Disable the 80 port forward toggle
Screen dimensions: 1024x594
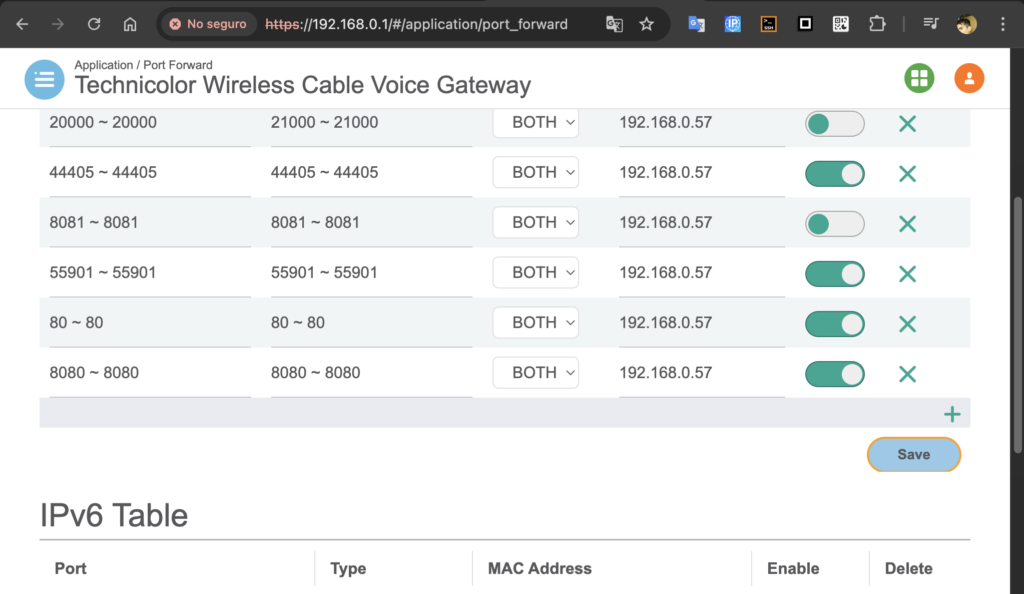834,324
